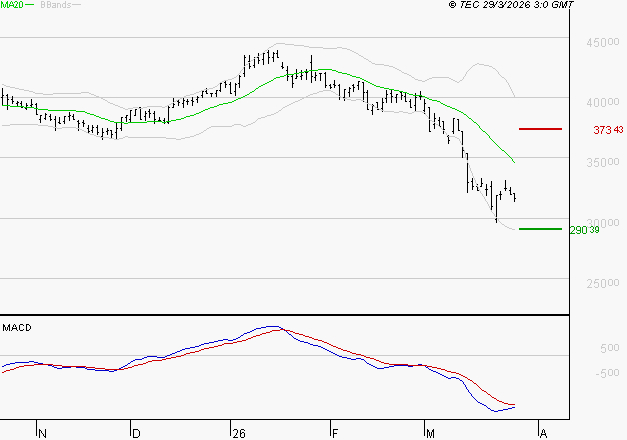The image size is (627, 440).
Task: Click the D month axis label
Action: pos(136,433)
